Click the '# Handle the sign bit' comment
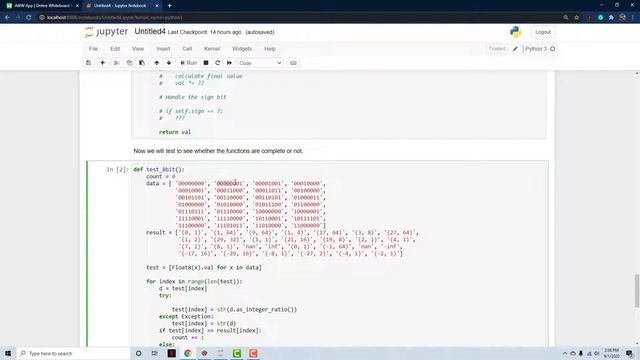Screen dimensions: 640x360 [193, 97]
